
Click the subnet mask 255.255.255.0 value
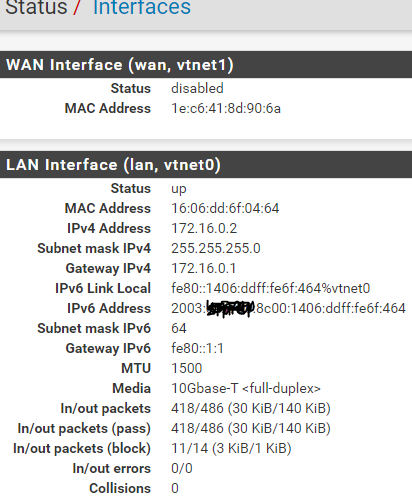216,248
